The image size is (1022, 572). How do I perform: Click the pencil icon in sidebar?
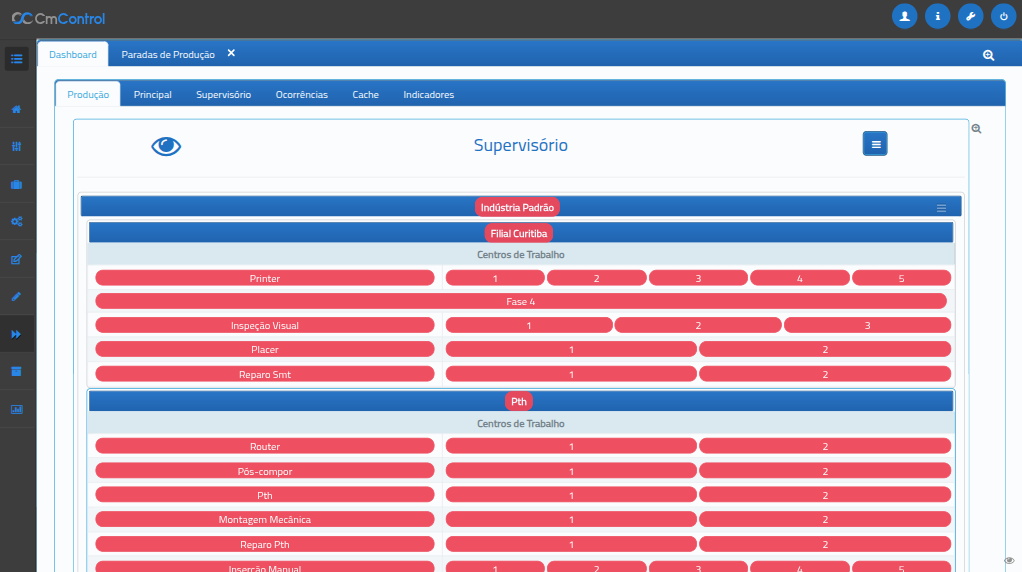pyautogui.click(x=16, y=297)
